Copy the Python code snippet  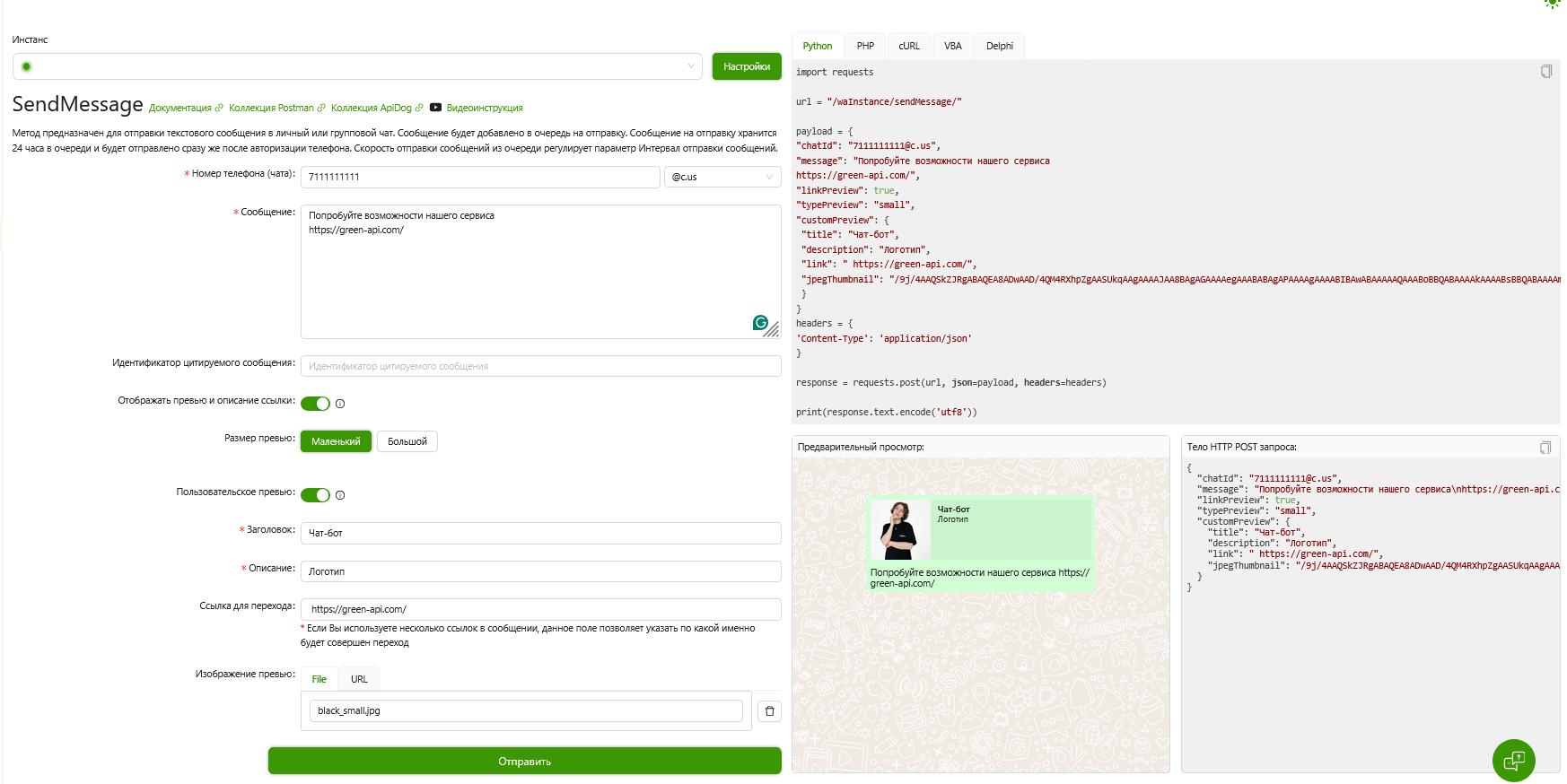coord(1545,72)
